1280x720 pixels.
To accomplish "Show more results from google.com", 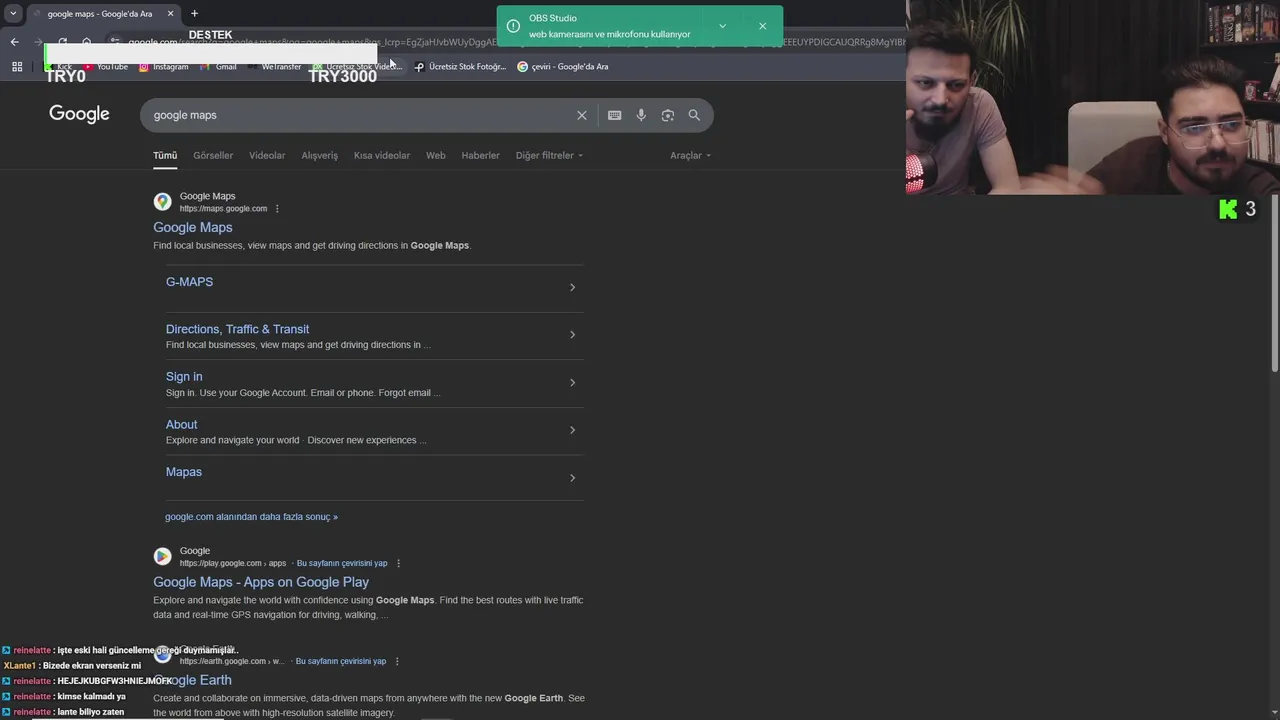I will point(251,517).
